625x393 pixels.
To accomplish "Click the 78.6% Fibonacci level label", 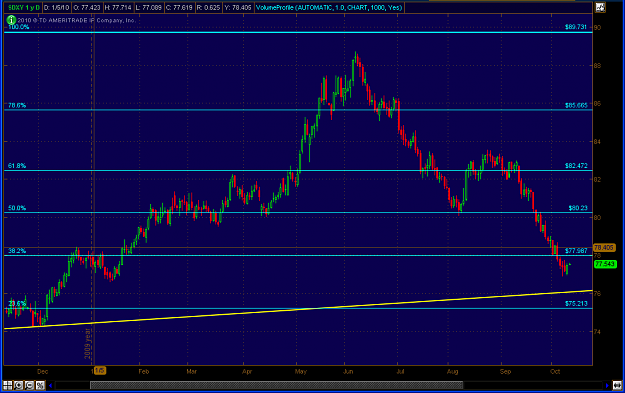I will pyautogui.click(x=17, y=105).
